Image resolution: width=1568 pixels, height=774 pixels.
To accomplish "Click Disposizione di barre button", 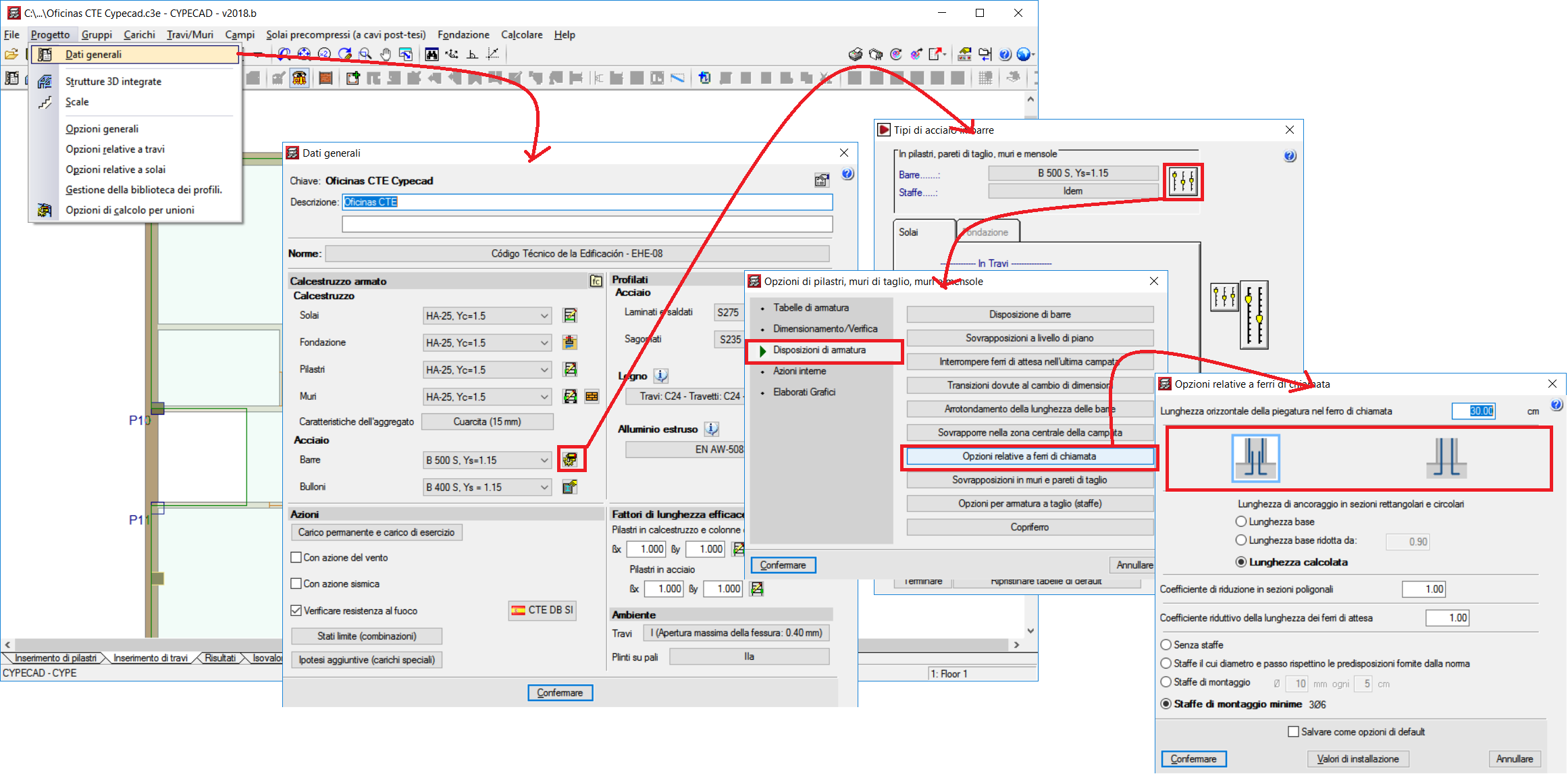I will [1029, 315].
